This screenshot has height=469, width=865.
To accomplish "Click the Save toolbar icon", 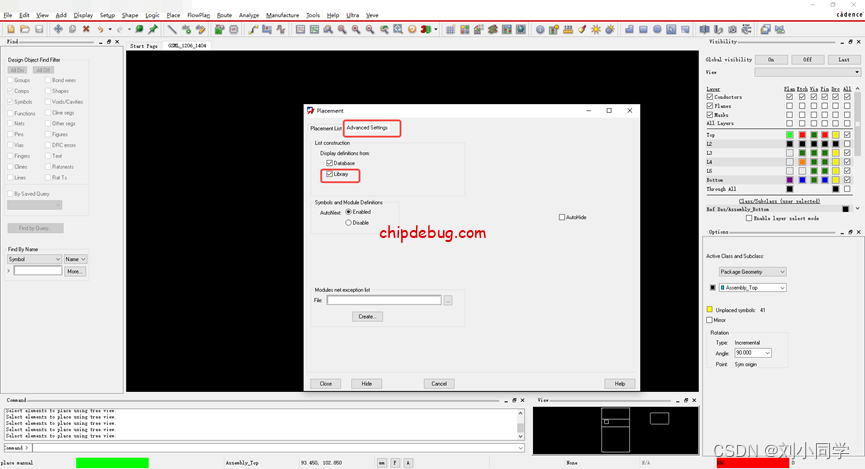I will pyautogui.click(x=38, y=29).
